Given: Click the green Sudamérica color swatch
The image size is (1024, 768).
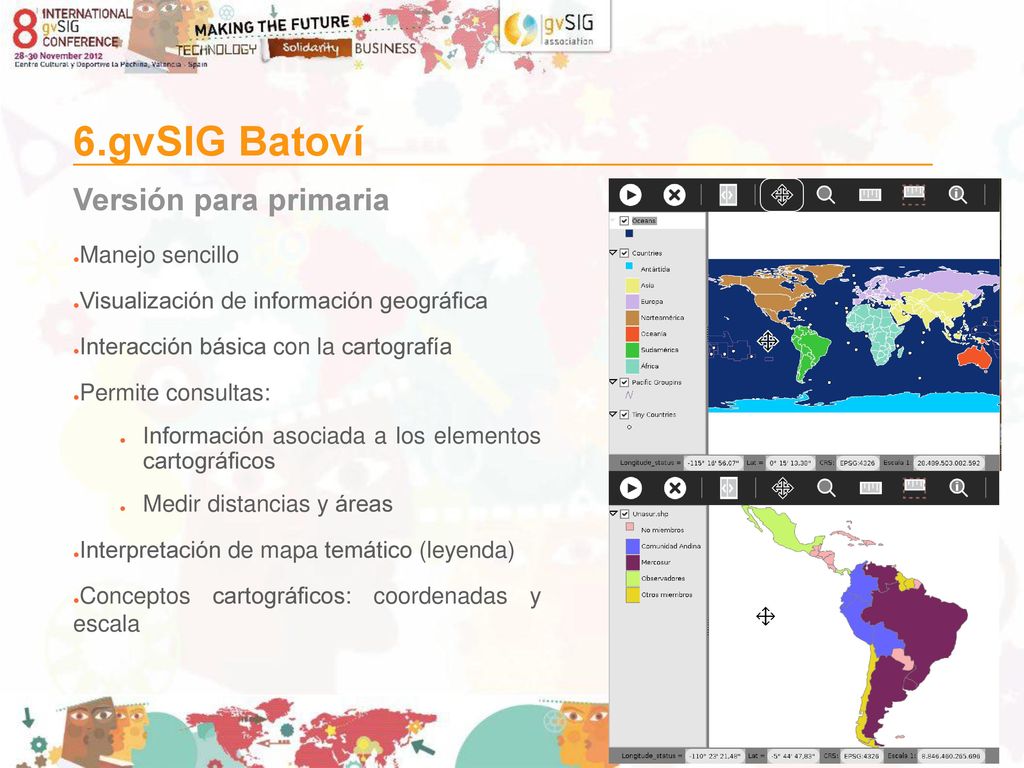Looking at the screenshot, I should click(632, 350).
